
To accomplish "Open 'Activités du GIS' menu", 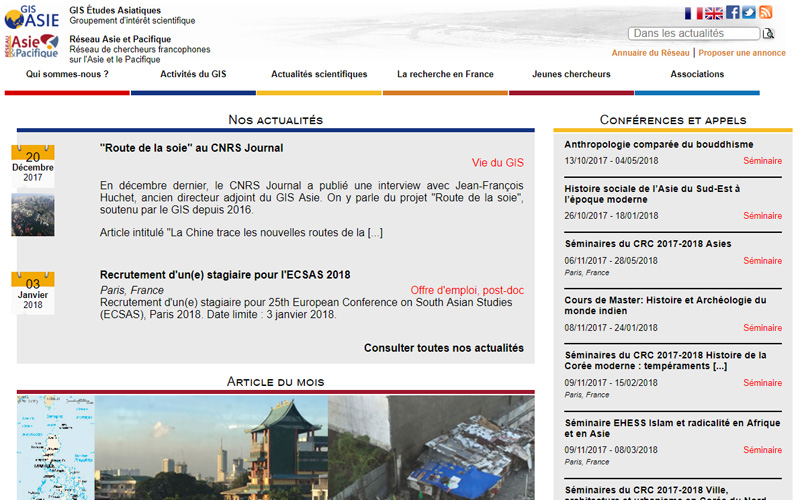I will (193, 74).
